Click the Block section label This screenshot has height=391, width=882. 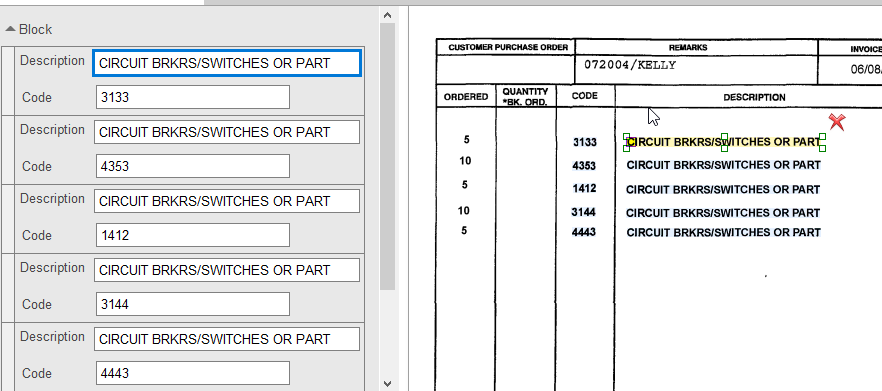pos(35,29)
